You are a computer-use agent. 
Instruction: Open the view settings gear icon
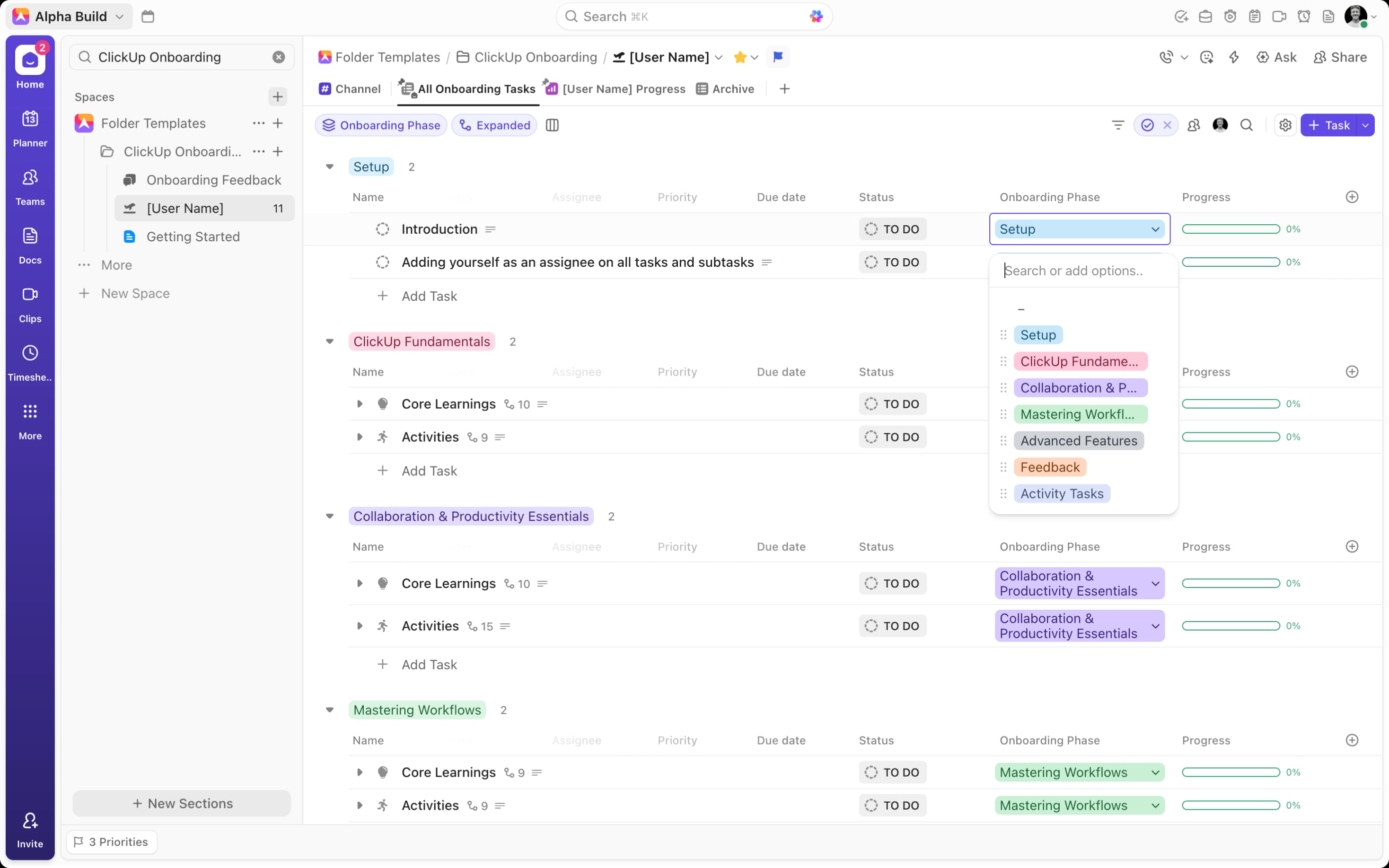1285,125
